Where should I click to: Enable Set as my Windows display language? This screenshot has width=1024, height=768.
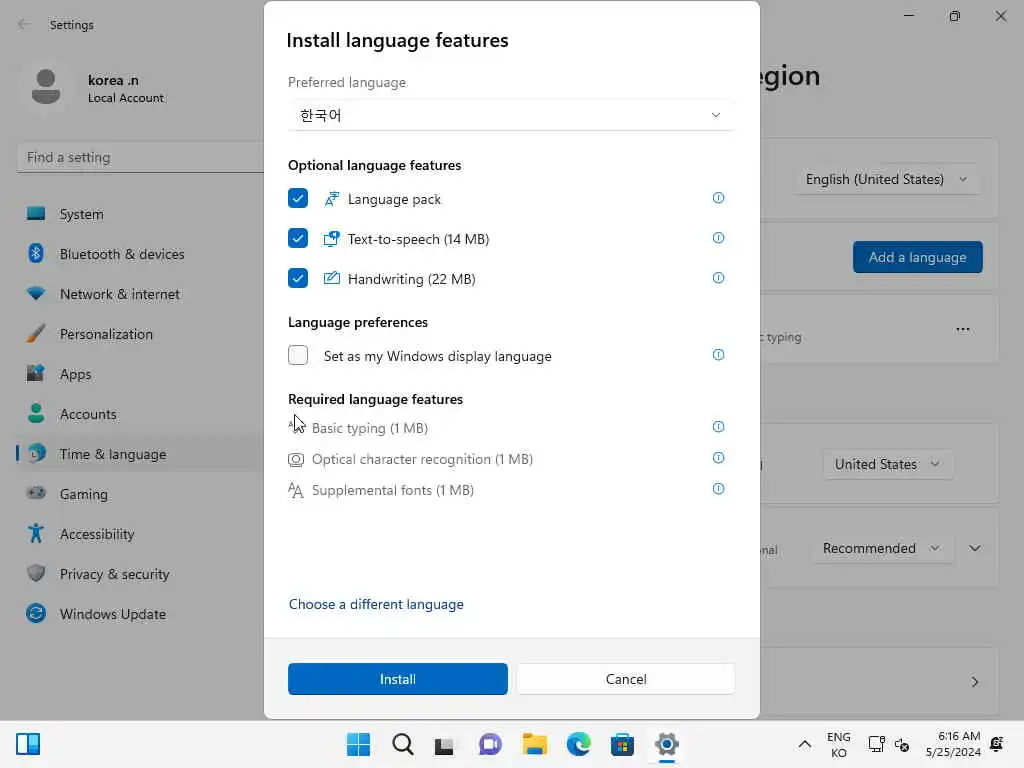298,355
